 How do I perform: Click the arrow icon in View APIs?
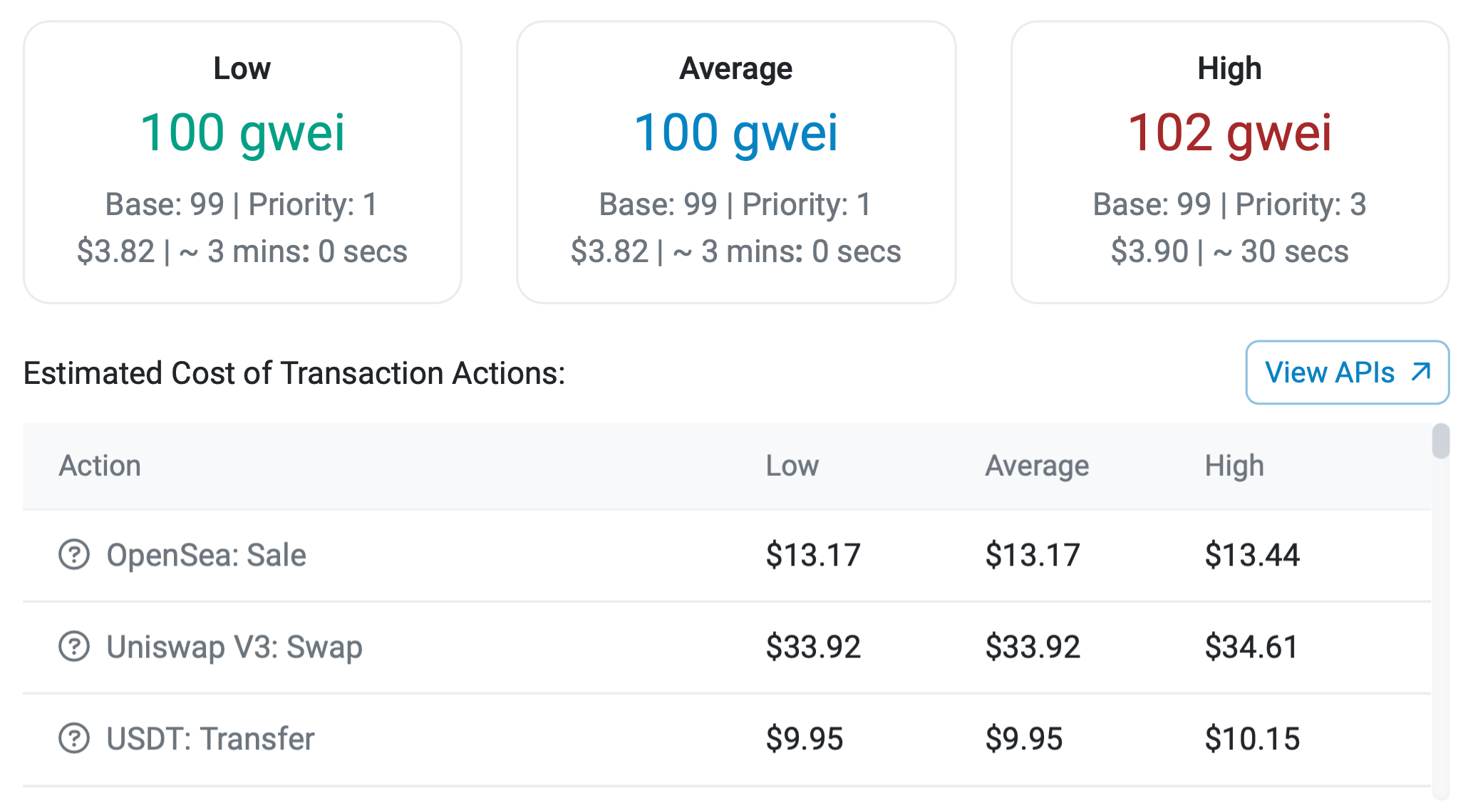tap(1421, 372)
